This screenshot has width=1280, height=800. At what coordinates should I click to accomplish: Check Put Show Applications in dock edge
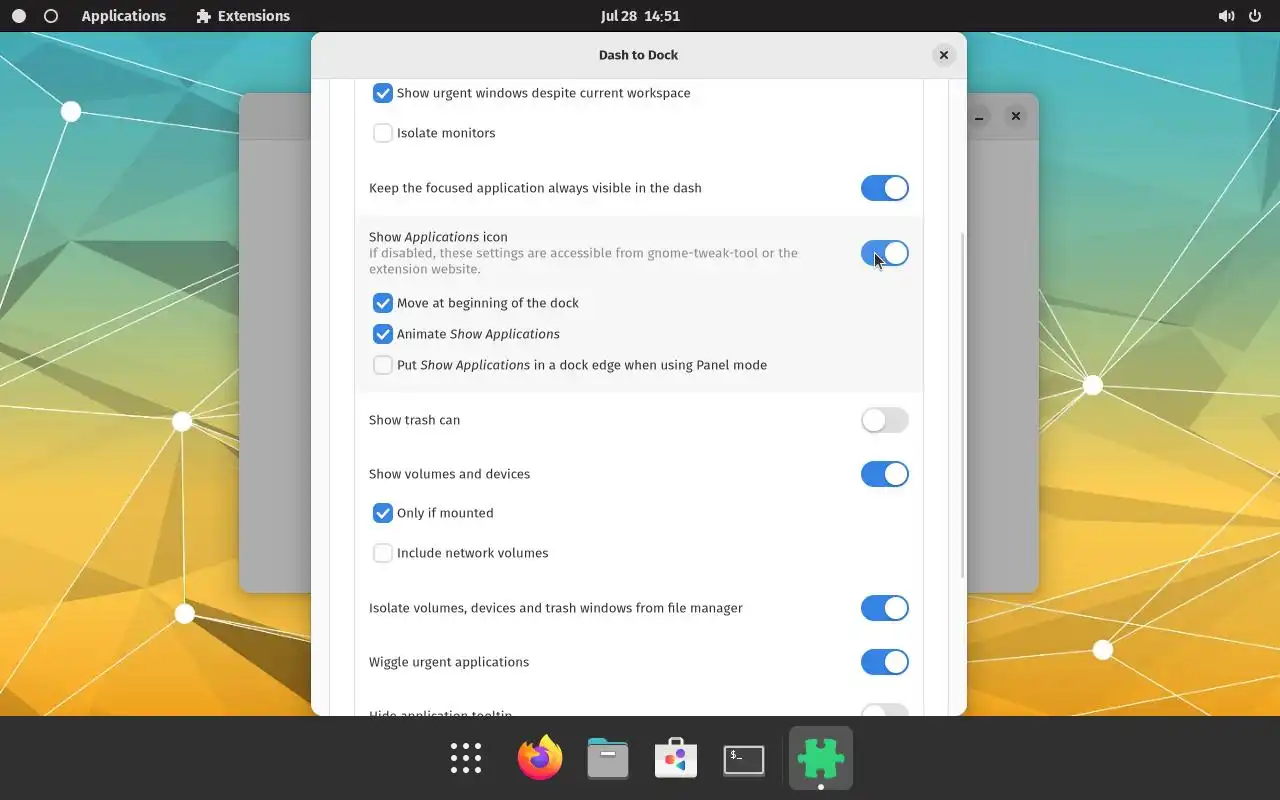[x=382, y=365]
